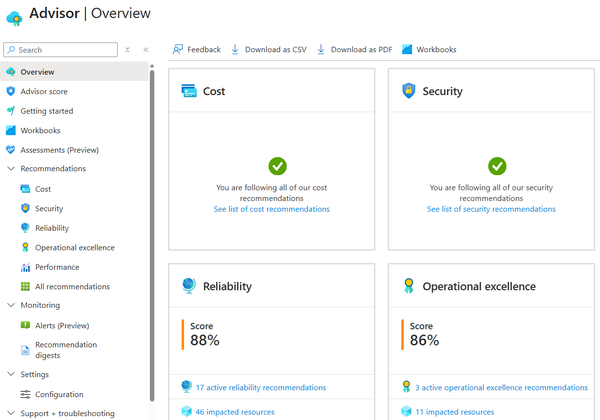The height and width of the screenshot is (420, 600).
Task: Click the Assessments heart icon
Action: pyautogui.click(x=11, y=150)
